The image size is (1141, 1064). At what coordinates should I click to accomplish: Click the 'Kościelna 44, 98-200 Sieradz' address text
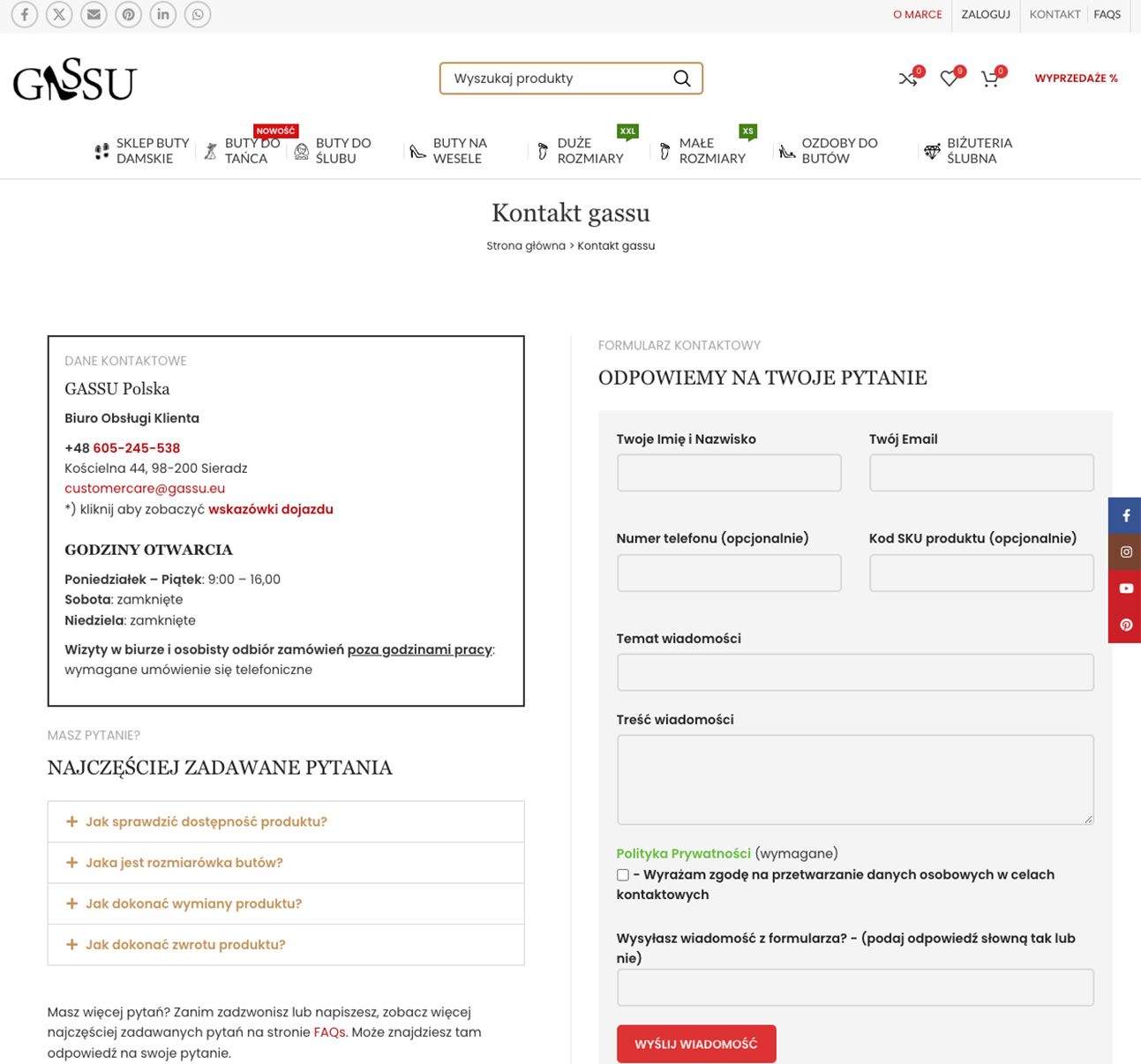click(x=156, y=468)
